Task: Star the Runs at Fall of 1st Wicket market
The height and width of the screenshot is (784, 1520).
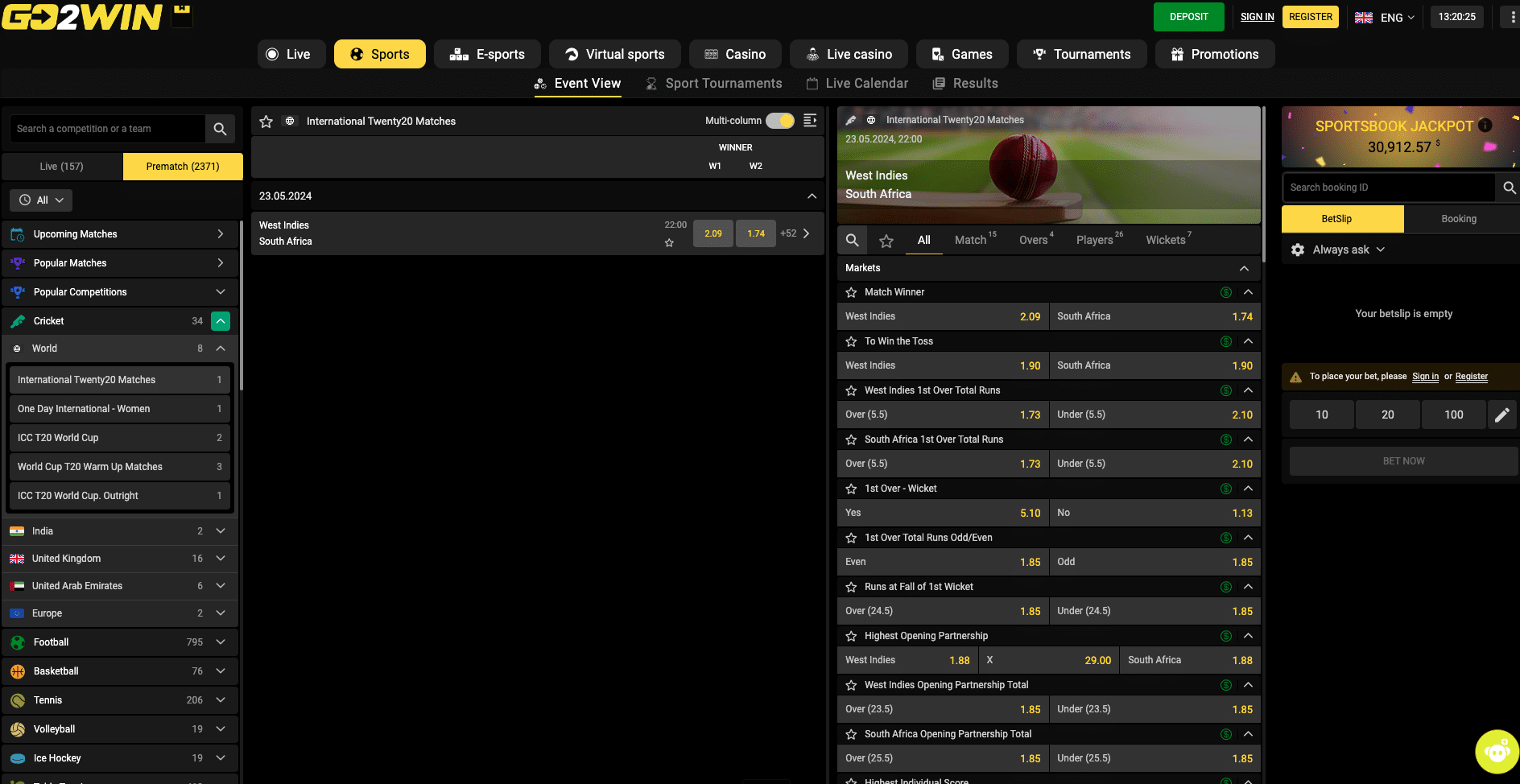Action: click(851, 587)
